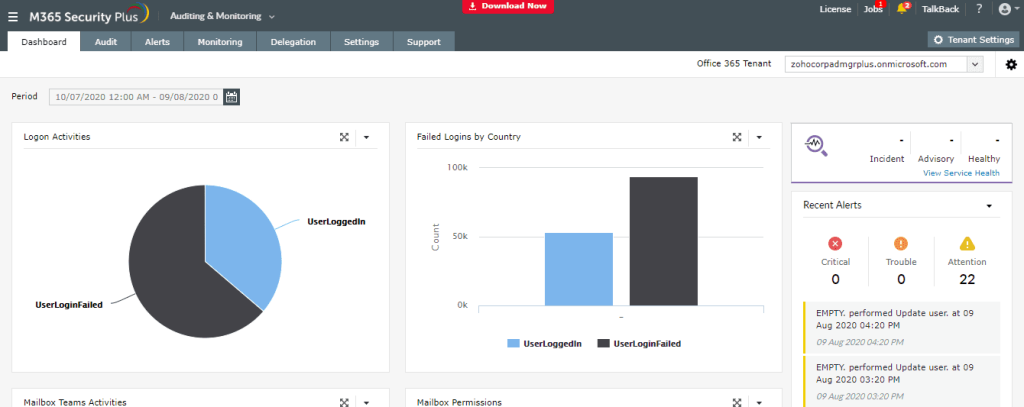Toggle UserLoggedIn series in chart legend
This screenshot has width=1024, height=407.
pos(544,343)
